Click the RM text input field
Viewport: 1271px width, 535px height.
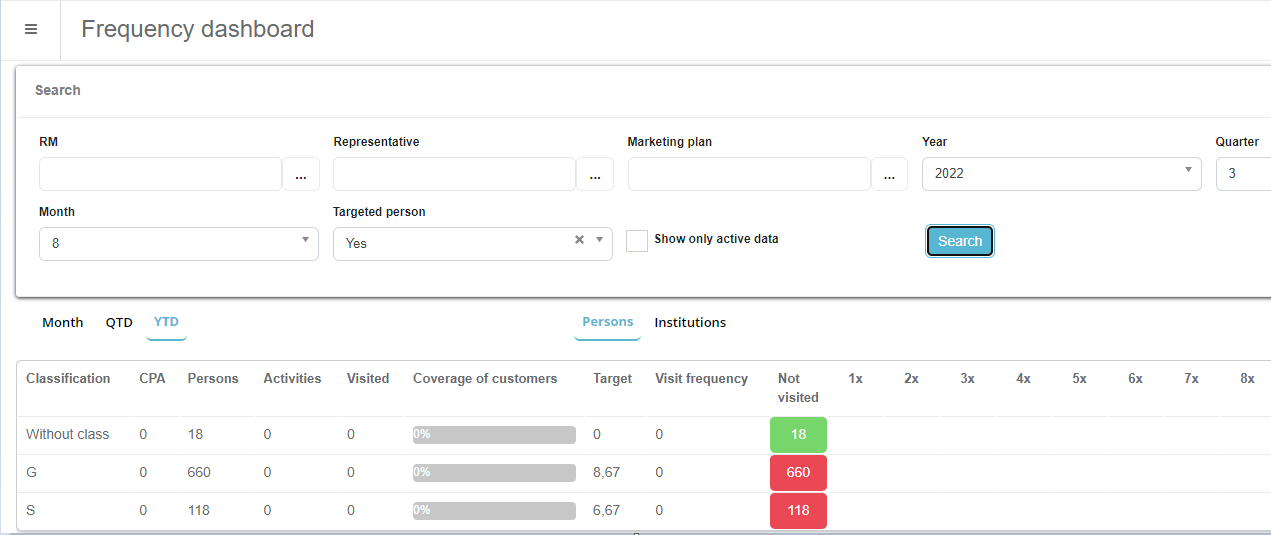pyautogui.click(x=160, y=174)
